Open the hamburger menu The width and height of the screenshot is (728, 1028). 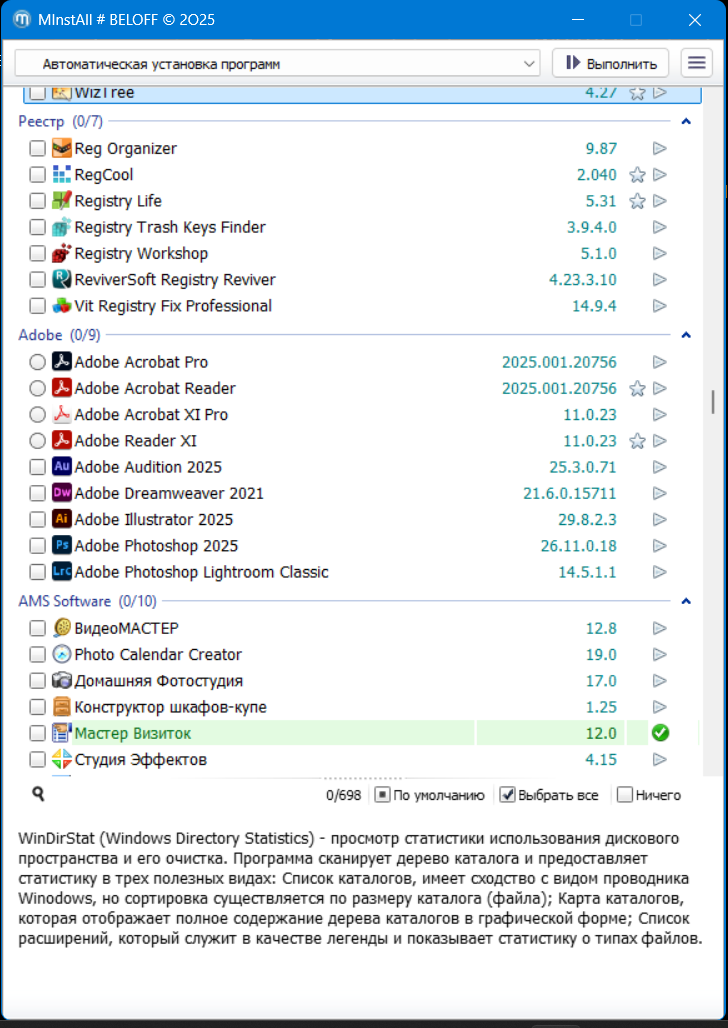(x=696, y=63)
